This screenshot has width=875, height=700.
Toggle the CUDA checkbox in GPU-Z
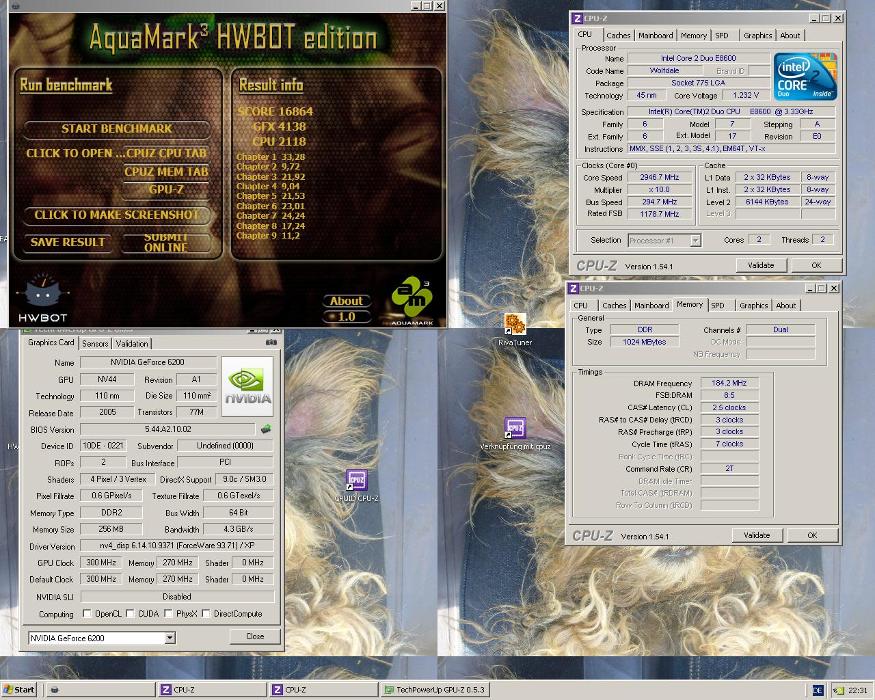130,613
